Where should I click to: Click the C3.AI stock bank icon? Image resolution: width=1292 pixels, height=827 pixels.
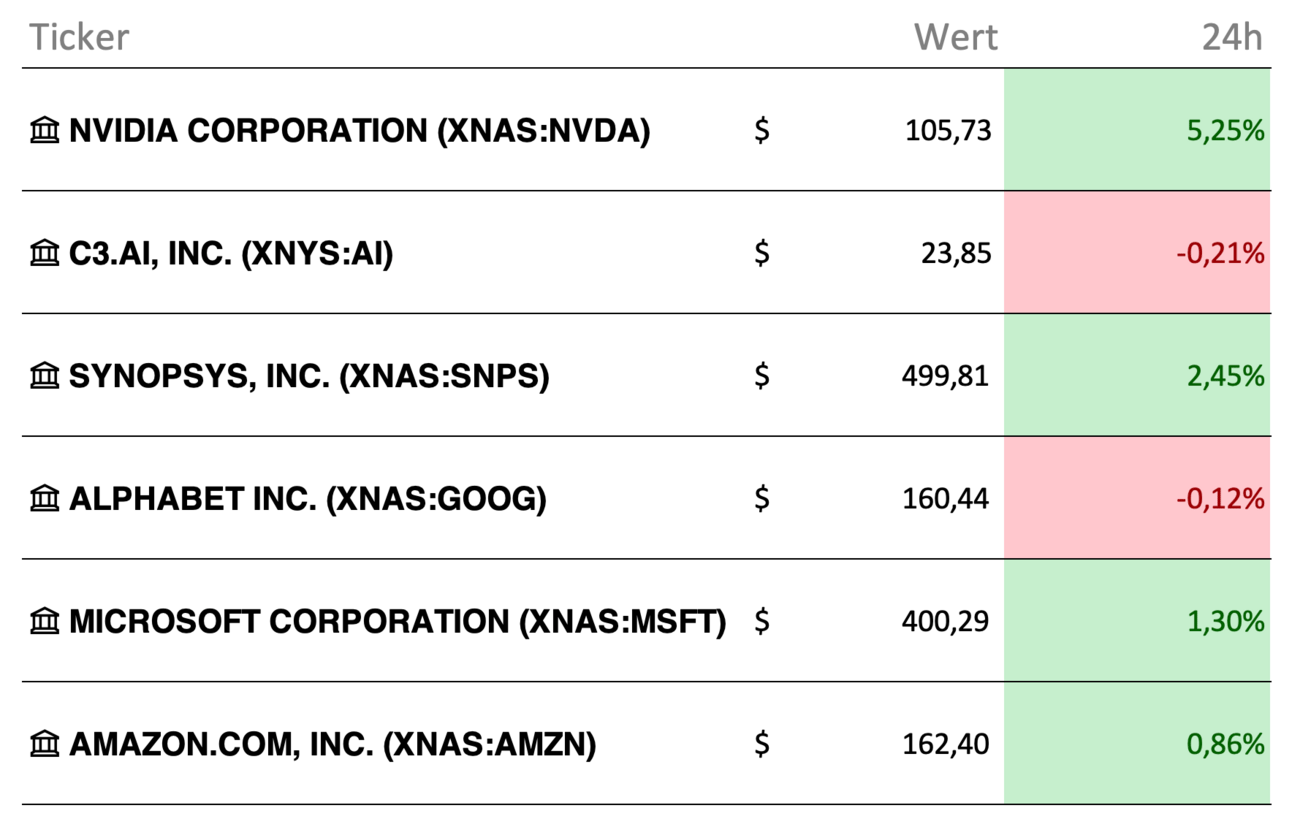(x=45, y=254)
